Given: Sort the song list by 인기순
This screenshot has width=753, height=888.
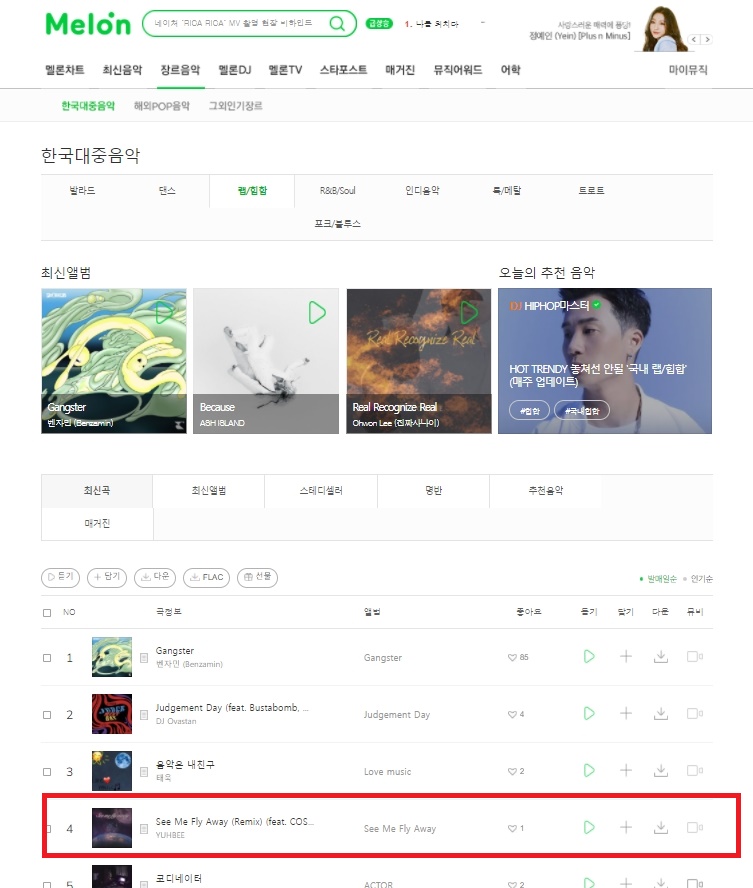Looking at the screenshot, I should pyautogui.click(x=701, y=579).
